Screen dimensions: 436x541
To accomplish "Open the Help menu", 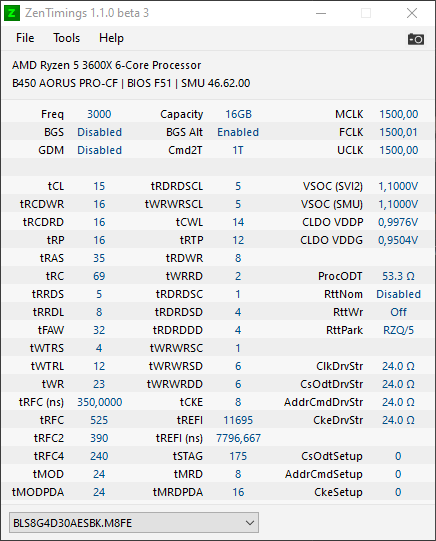I will [x=111, y=38].
